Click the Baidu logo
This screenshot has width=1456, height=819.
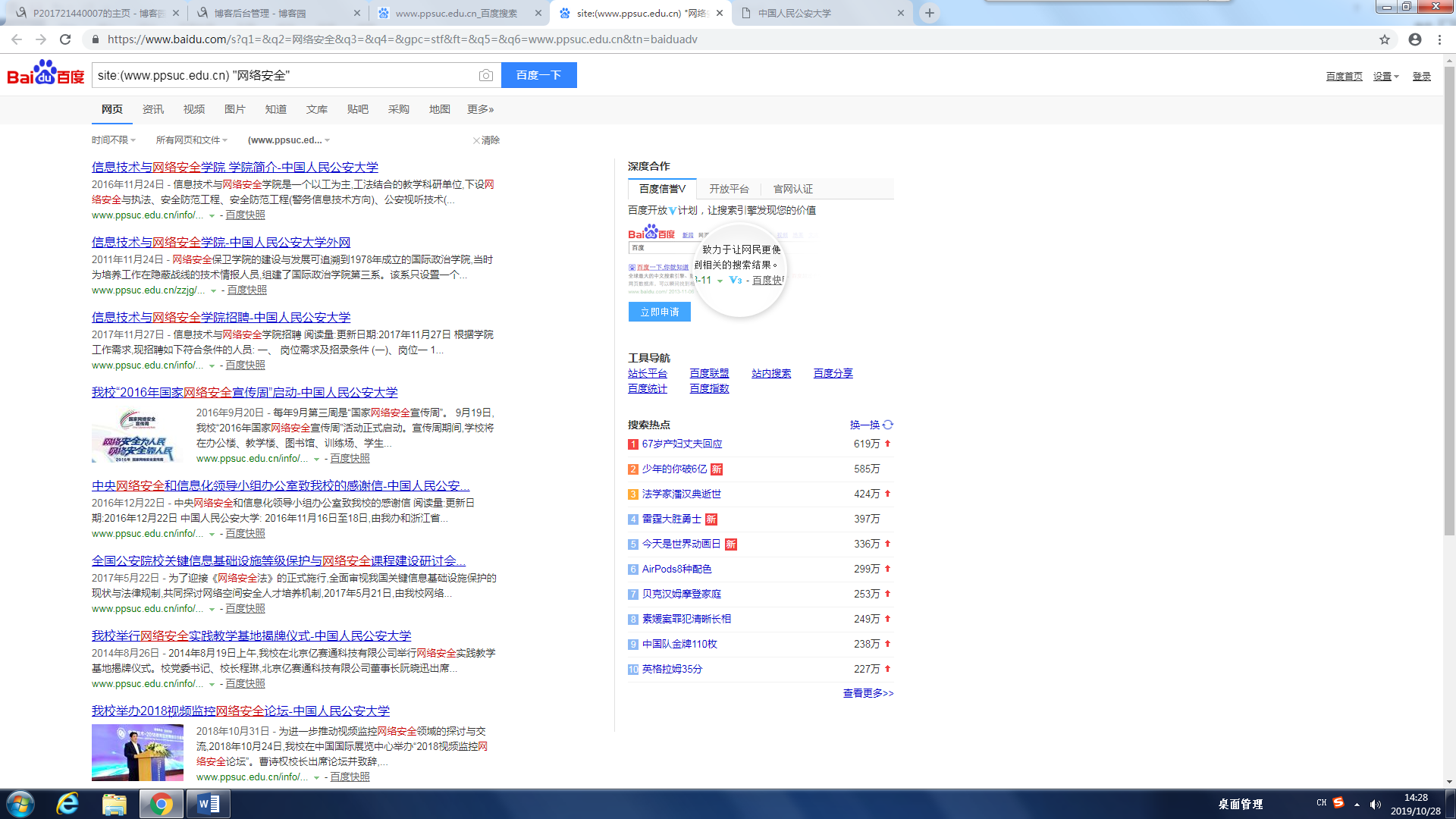pos(45,74)
